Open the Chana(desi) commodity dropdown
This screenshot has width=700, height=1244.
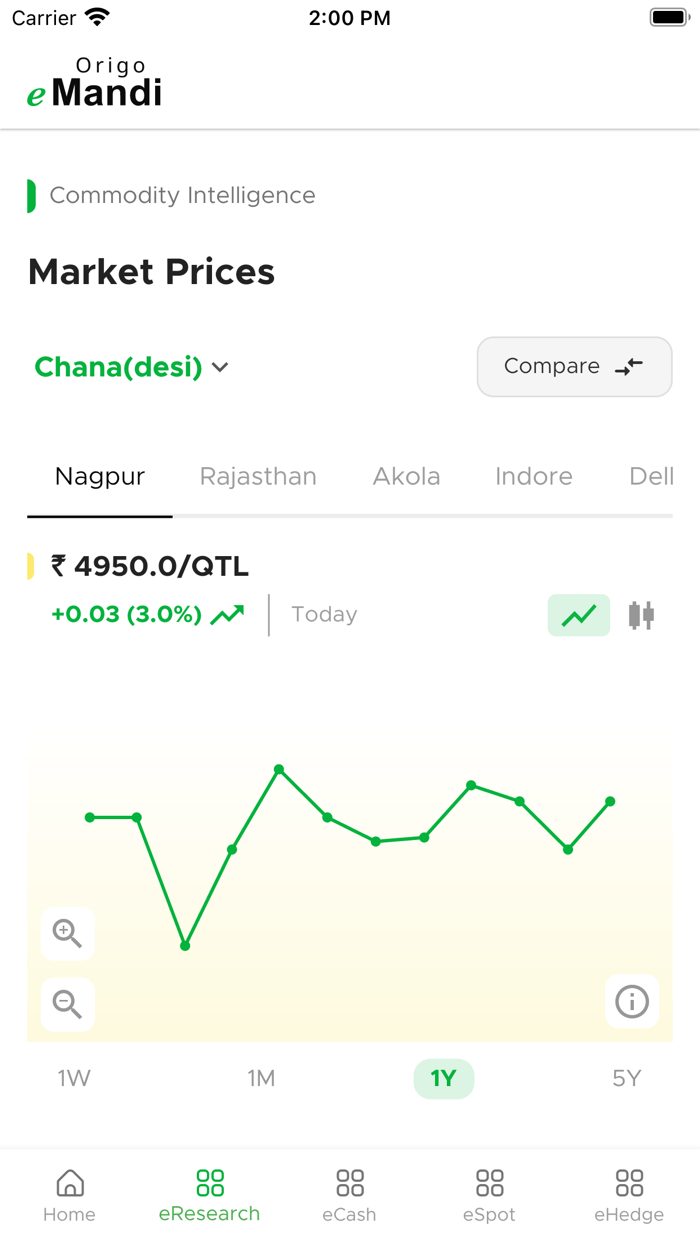(x=132, y=367)
